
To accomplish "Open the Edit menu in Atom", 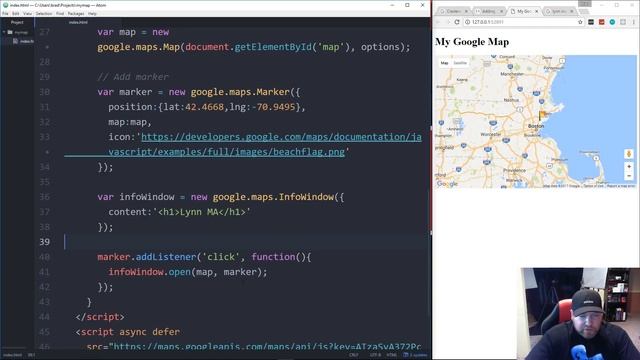I will (16, 13).
